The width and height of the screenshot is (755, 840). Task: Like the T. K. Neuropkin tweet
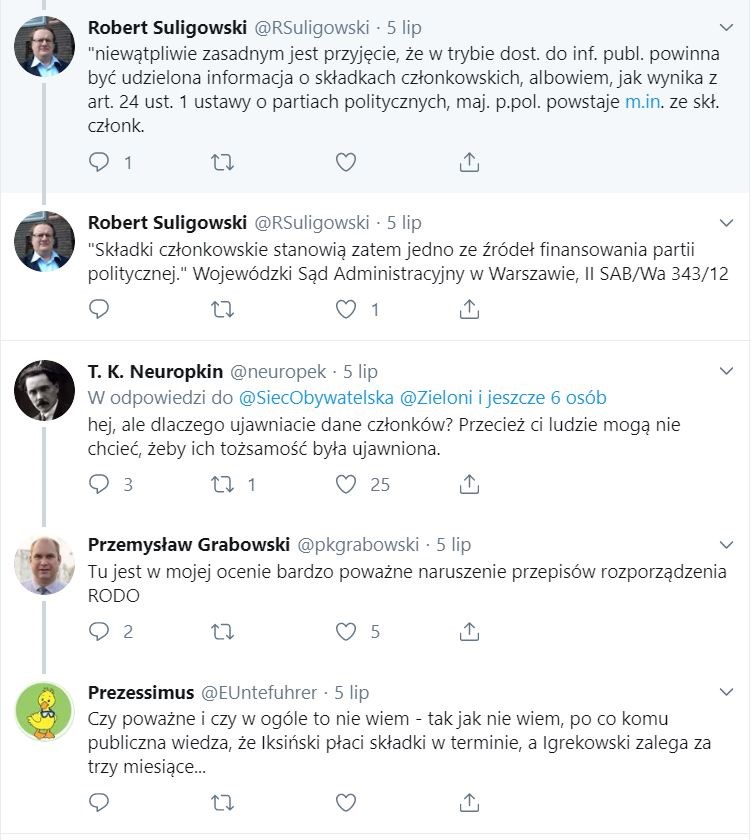point(346,485)
